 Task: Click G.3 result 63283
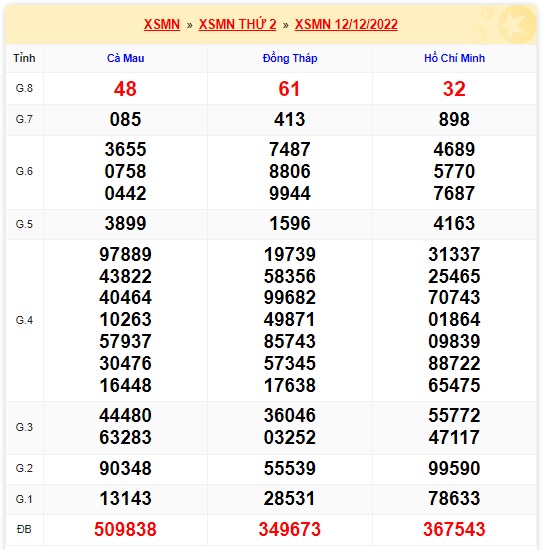click(x=125, y=437)
